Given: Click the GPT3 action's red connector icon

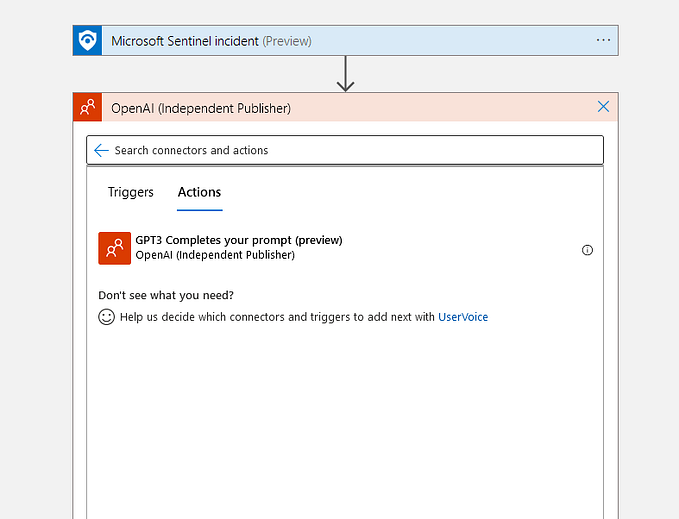Looking at the screenshot, I should click(114, 248).
